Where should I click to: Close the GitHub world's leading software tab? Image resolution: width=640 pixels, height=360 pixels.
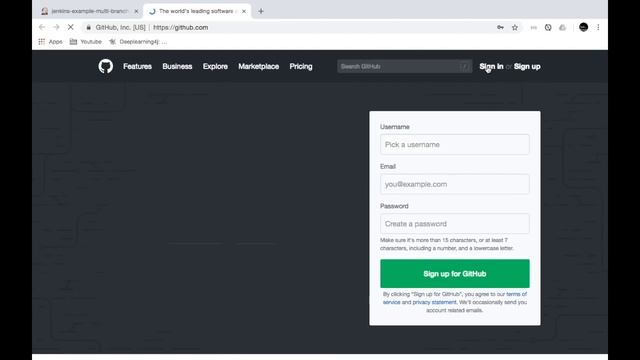(244, 11)
